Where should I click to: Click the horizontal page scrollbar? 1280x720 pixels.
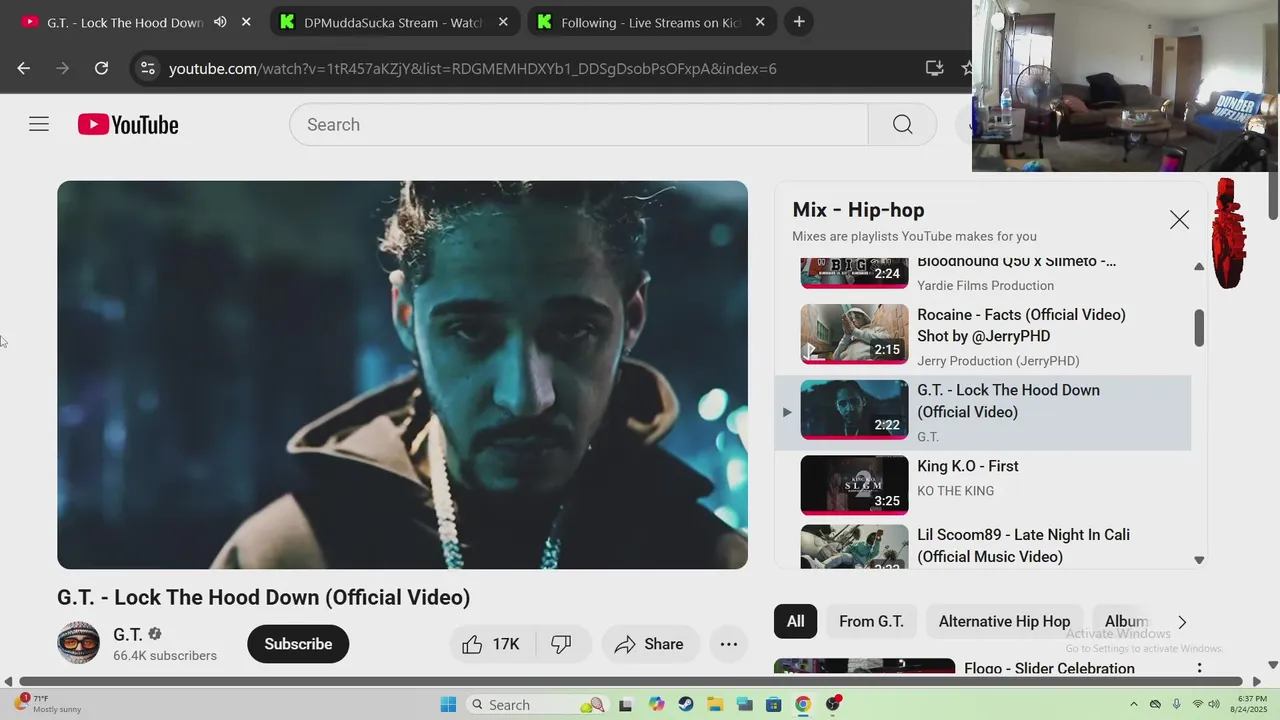632,682
